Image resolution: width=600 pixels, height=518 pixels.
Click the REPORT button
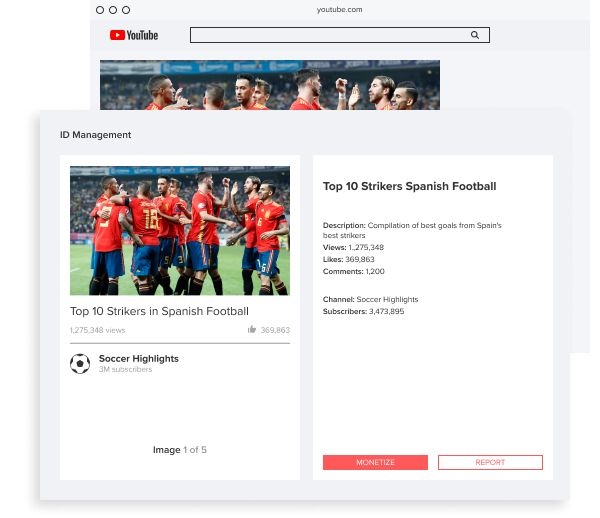click(490, 462)
